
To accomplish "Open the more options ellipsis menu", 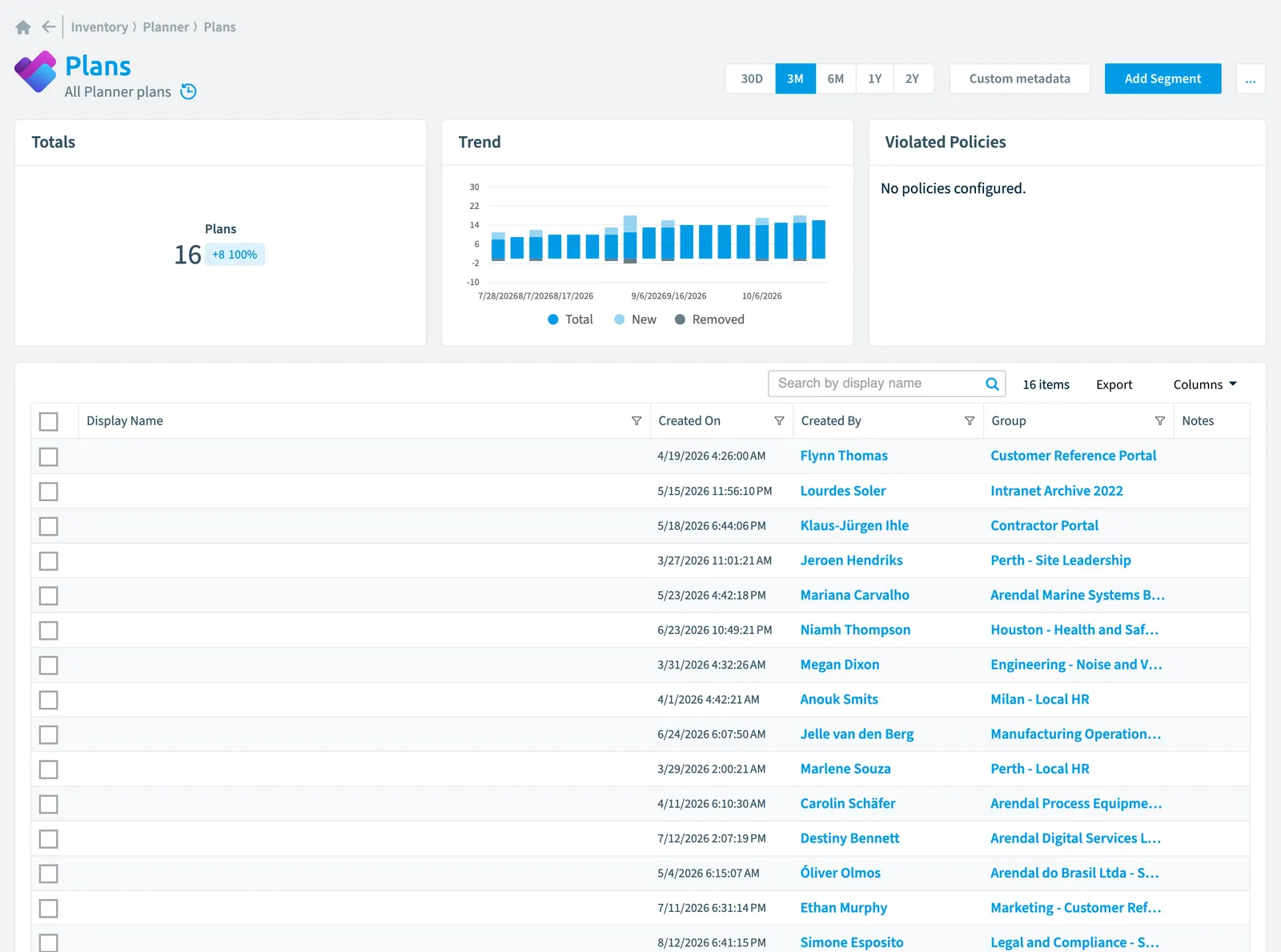I will pyautogui.click(x=1251, y=78).
